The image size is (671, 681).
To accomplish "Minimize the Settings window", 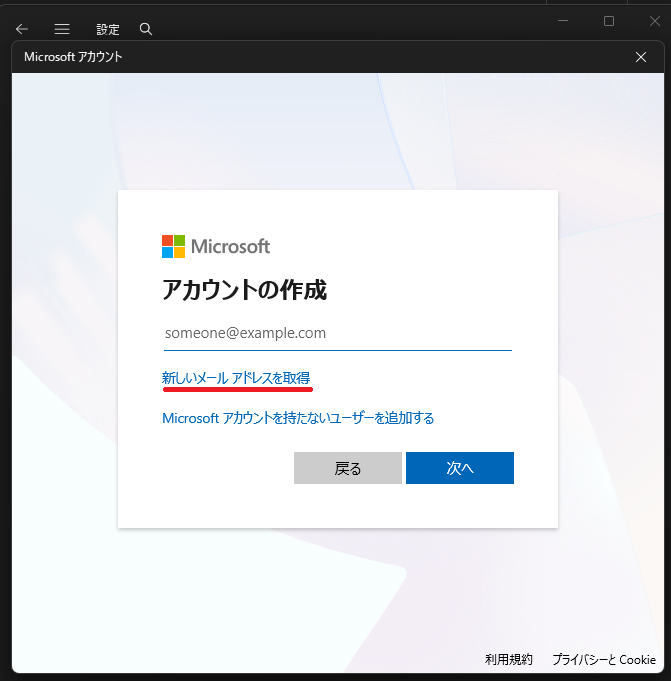I will (563, 20).
